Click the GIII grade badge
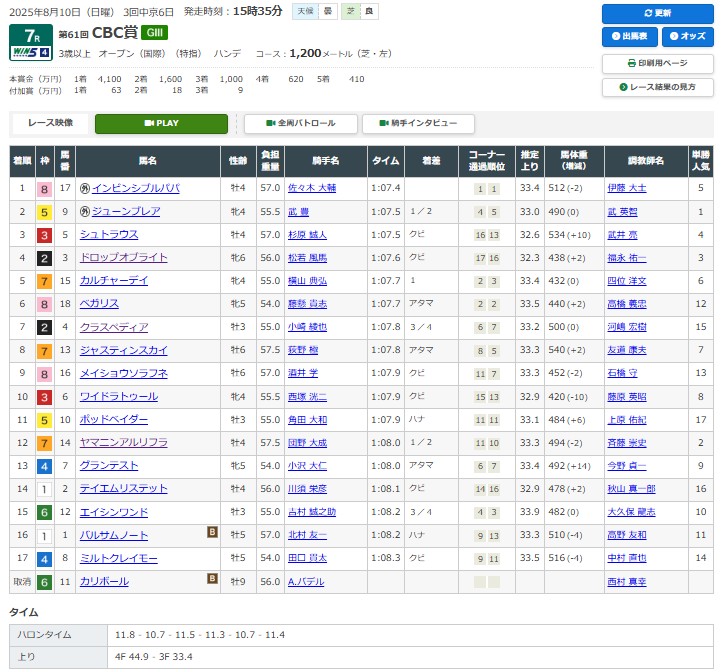Viewport: 722px width, 672px height. click(x=157, y=33)
